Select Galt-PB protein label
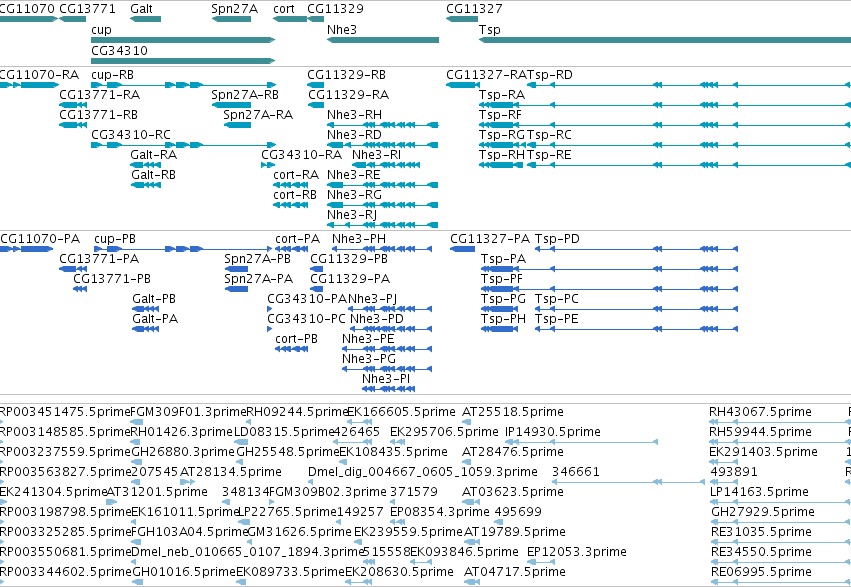The height and width of the screenshot is (587, 851). 154,299
